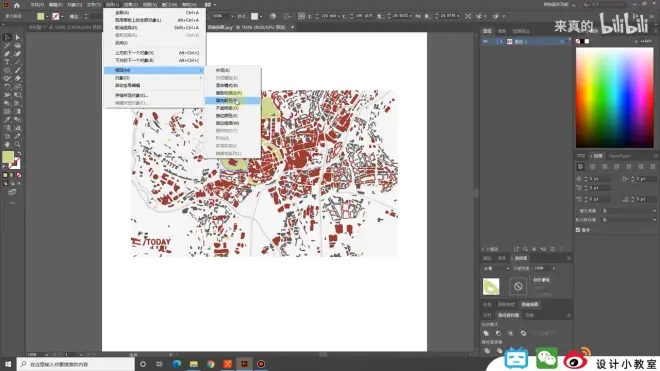This screenshot has width=660, height=371.
Task: Open Edit Toolbar three-dots button
Action: click(x=12, y=203)
